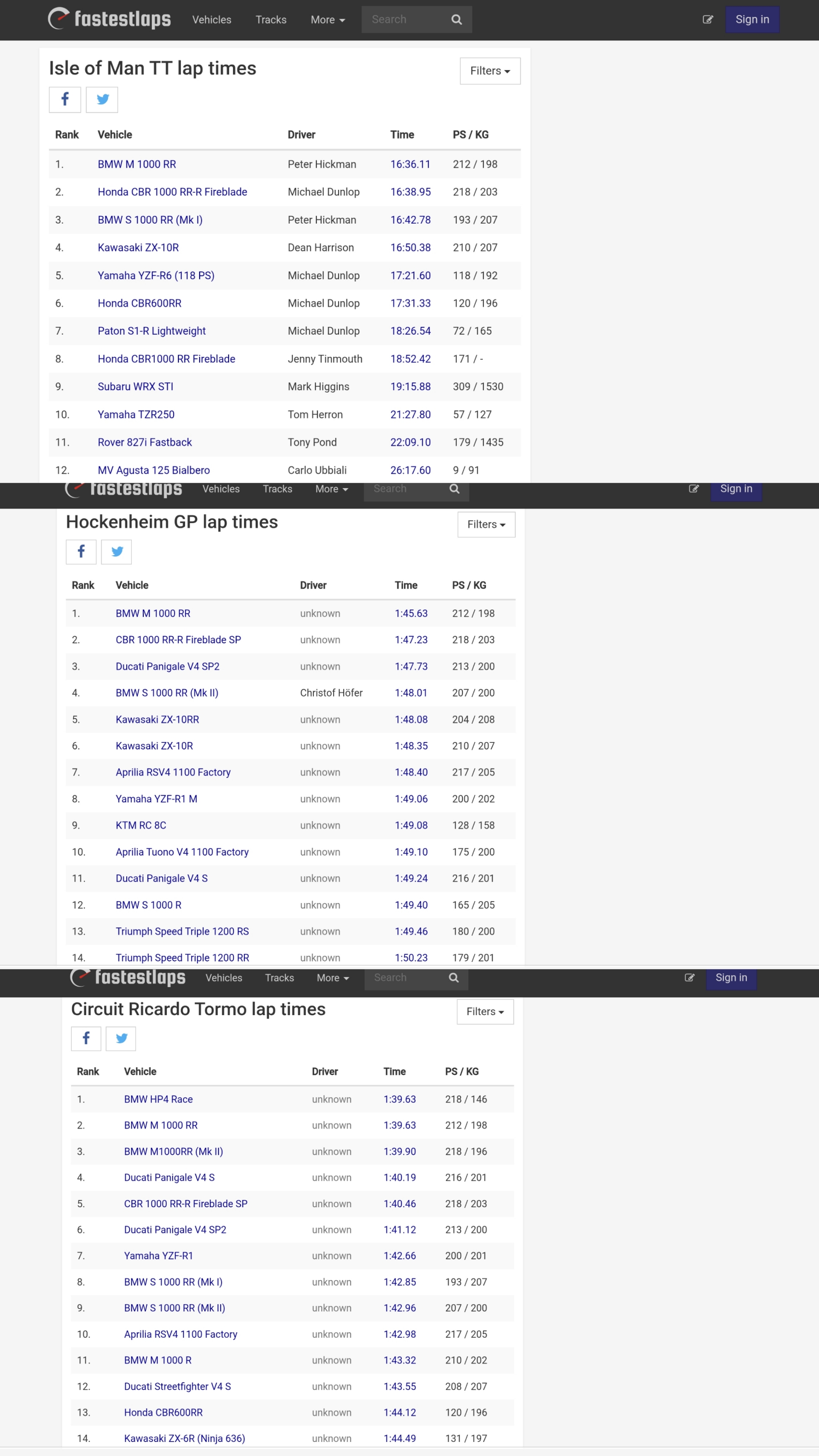Open BMW M1000RR (Mk II) vehicle link
819x1456 pixels.
click(x=174, y=1152)
